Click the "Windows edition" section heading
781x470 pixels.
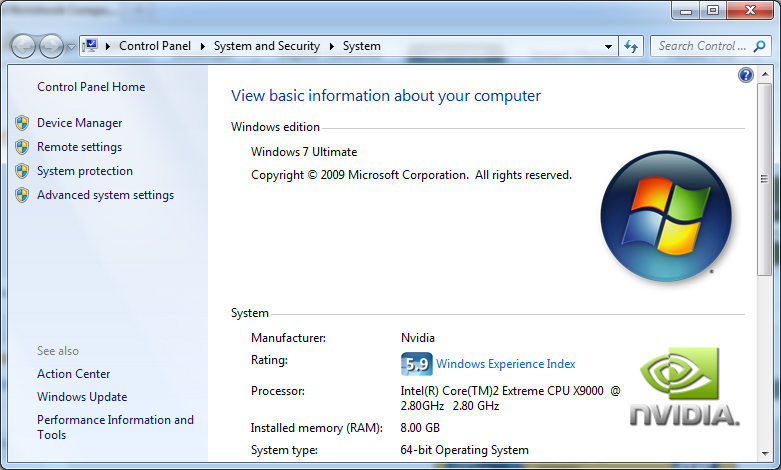[275, 127]
